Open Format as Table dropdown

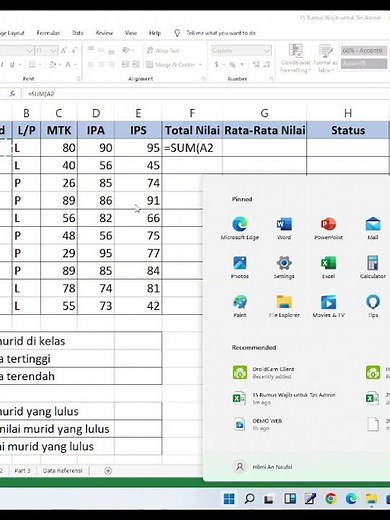click(x=325, y=58)
